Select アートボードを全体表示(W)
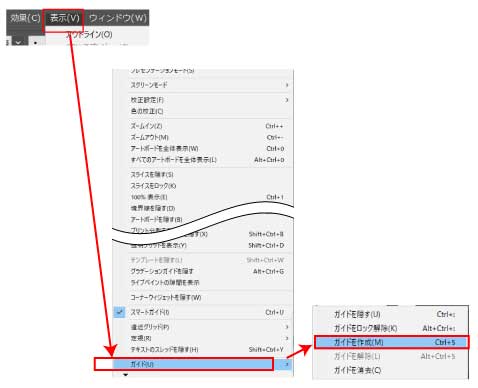This screenshot has width=478, height=388. click(203, 149)
